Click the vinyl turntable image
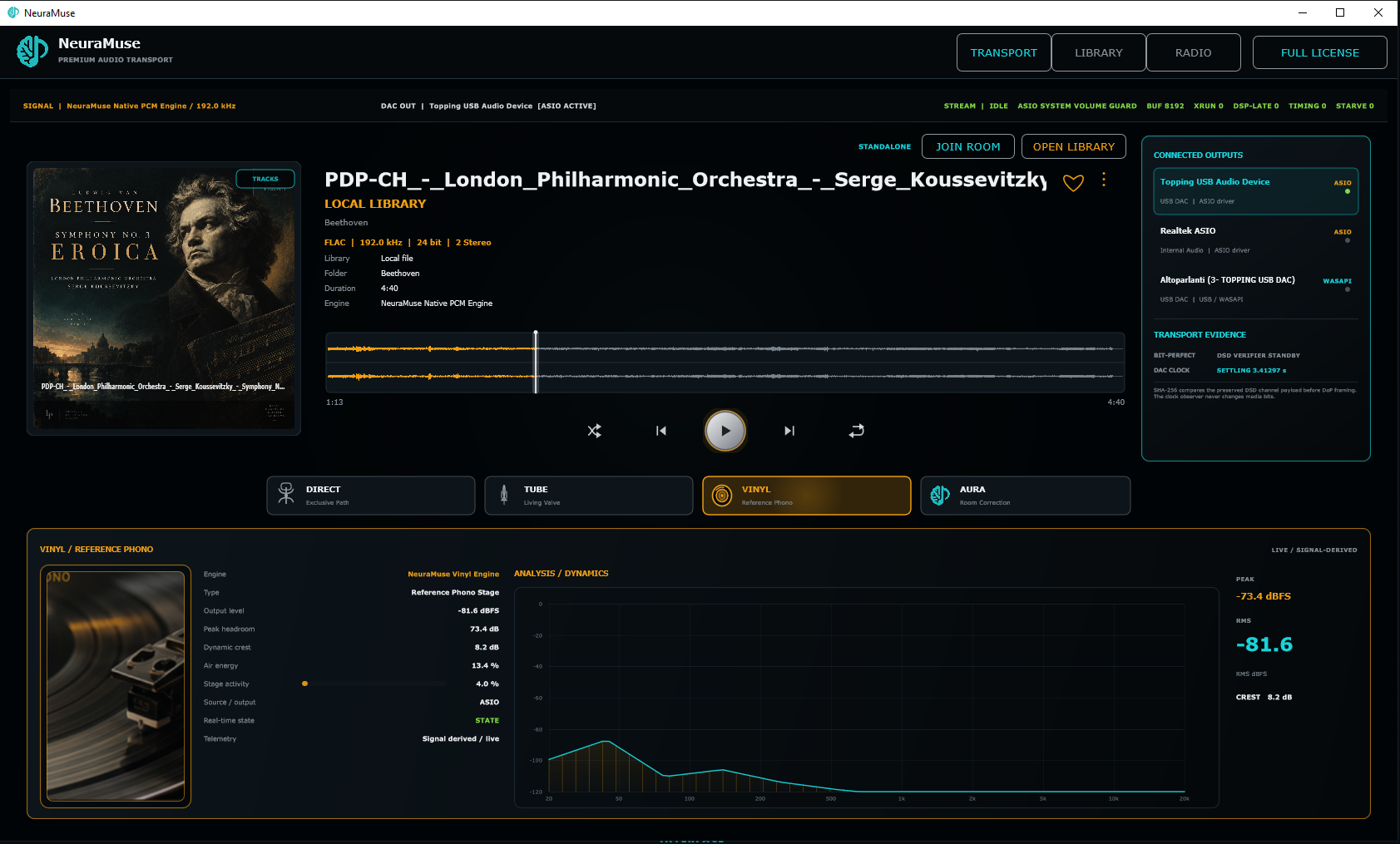Image resolution: width=1400 pixels, height=844 pixels. (116, 686)
